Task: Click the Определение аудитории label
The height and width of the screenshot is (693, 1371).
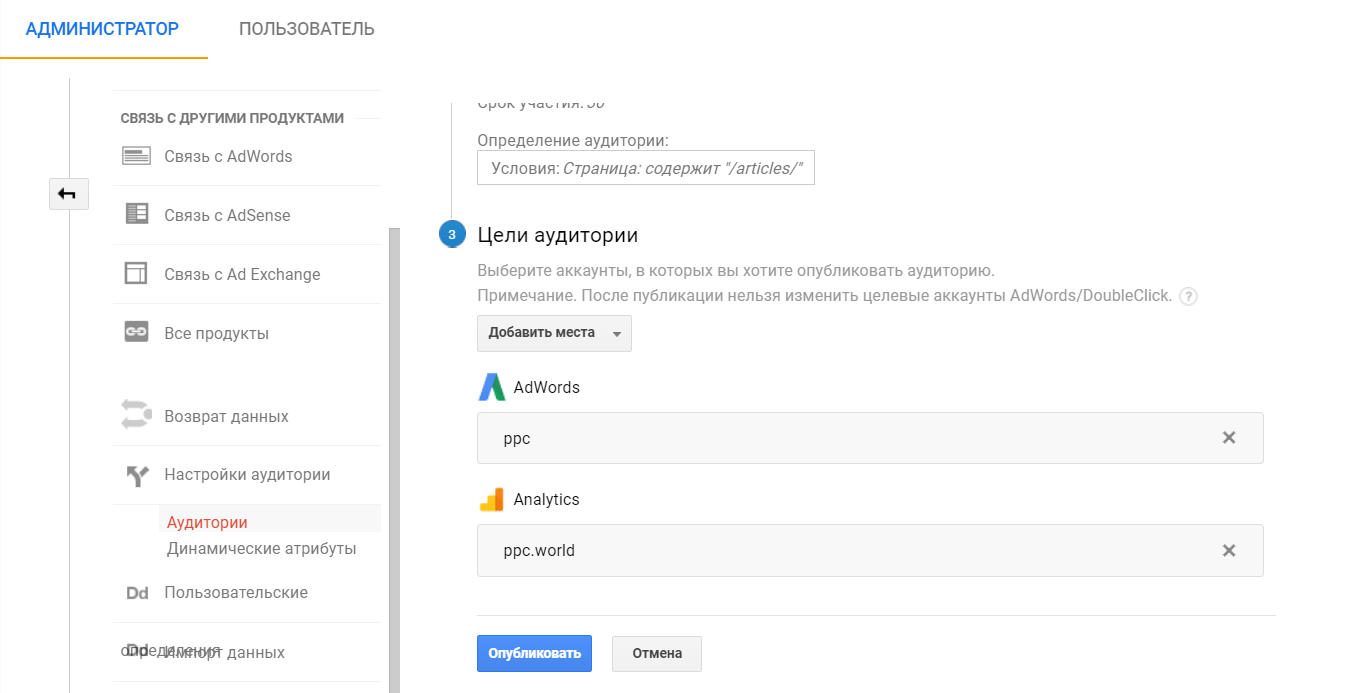Action: pos(573,140)
